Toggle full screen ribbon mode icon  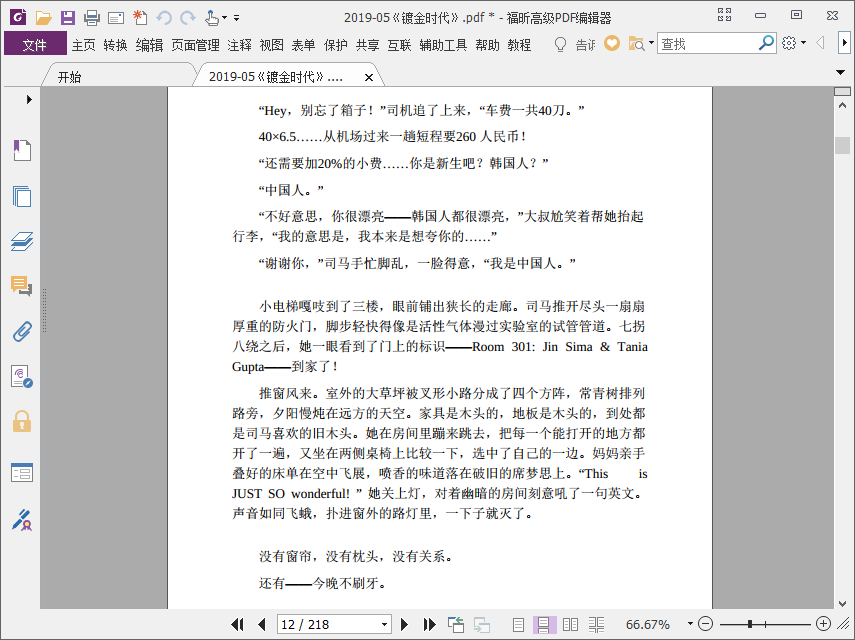724,15
